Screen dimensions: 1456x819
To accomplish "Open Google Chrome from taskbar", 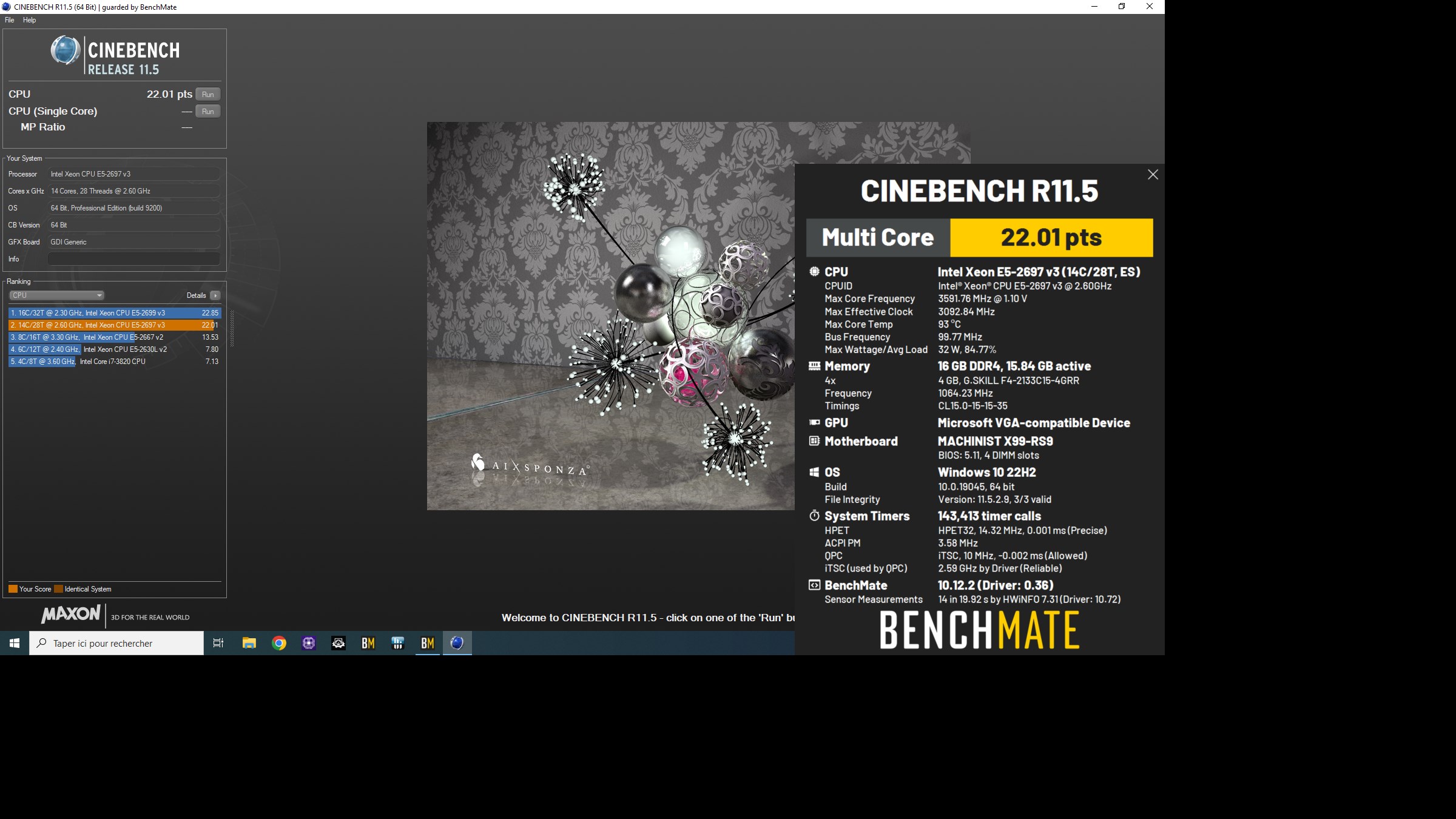I will click(279, 643).
